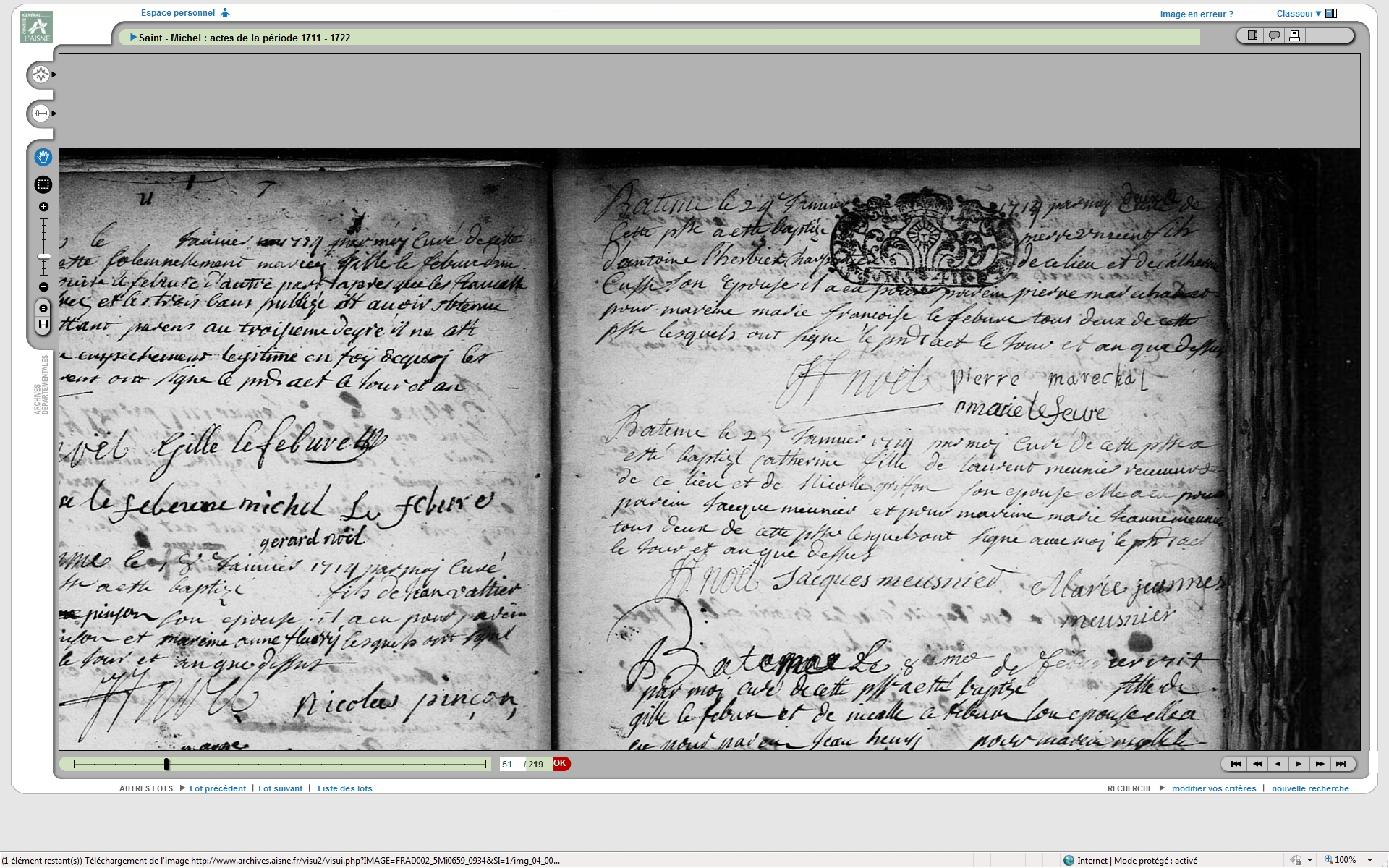Open the print icon in top toolbar
This screenshot has width=1389, height=868.
click(x=1295, y=35)
